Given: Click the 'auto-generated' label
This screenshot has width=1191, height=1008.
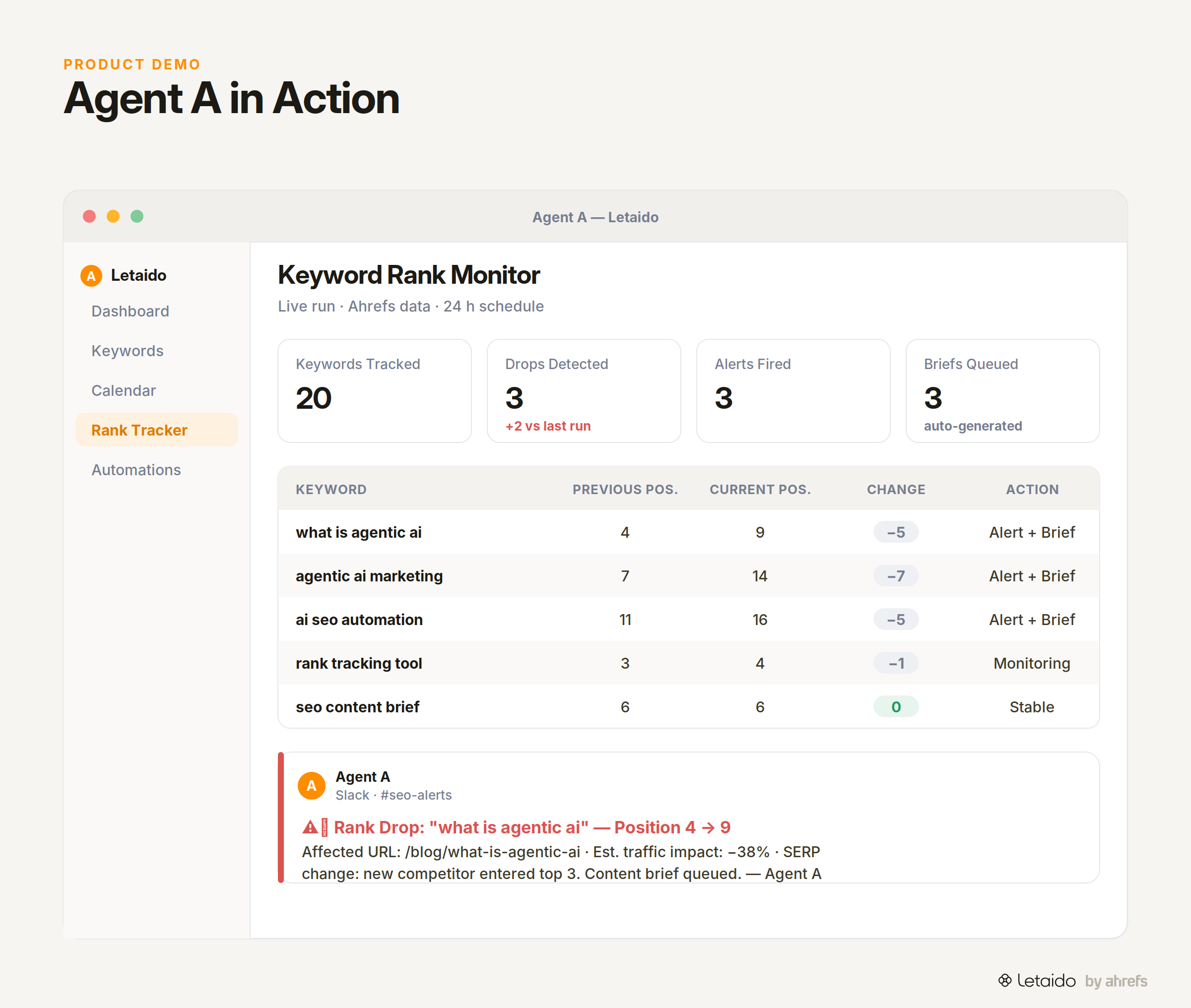Looking at the screenshot, I should click(973, 426).
